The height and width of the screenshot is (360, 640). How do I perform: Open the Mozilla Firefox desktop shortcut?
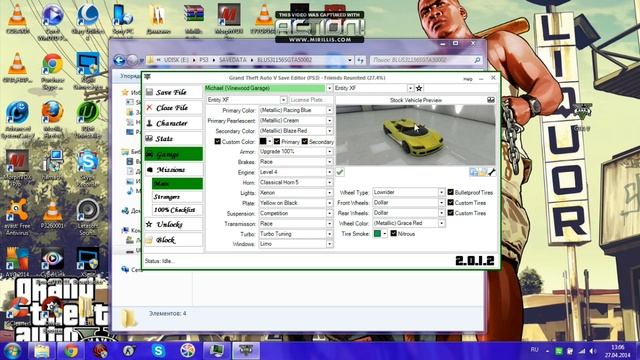[x=52, y=118]
